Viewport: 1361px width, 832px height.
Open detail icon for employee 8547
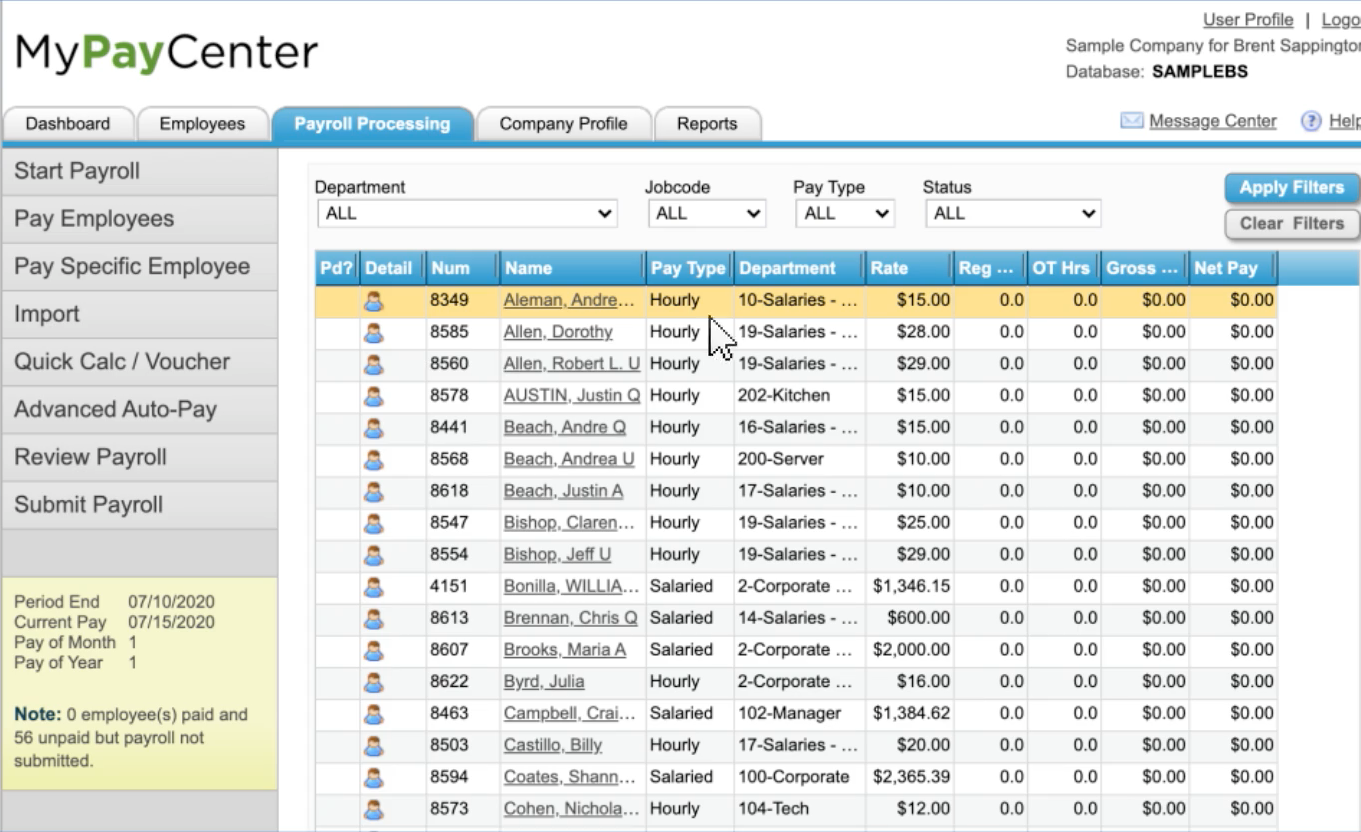[374, 523]
